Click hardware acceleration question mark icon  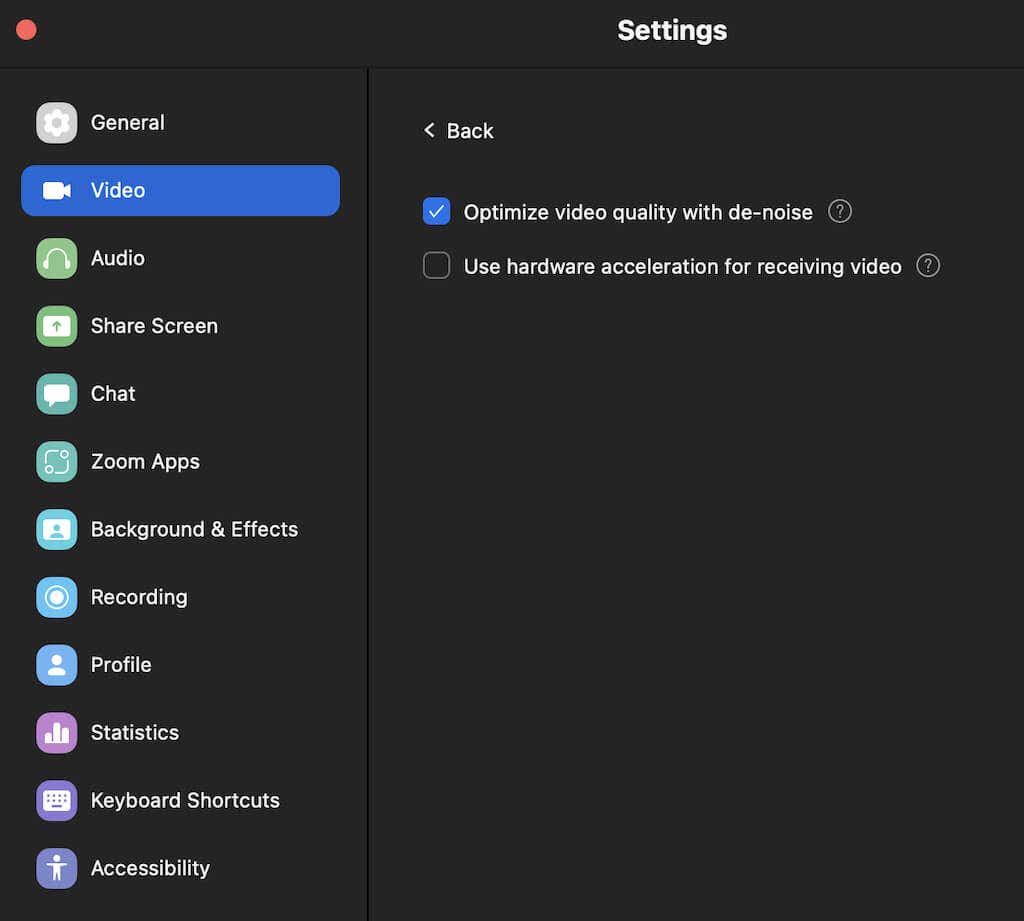(x=927, y=265)
